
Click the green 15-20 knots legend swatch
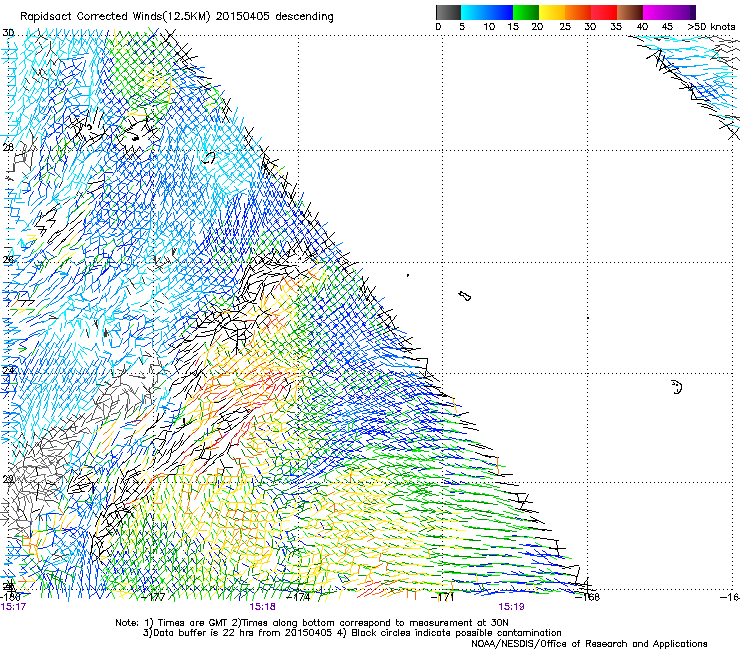526,12
